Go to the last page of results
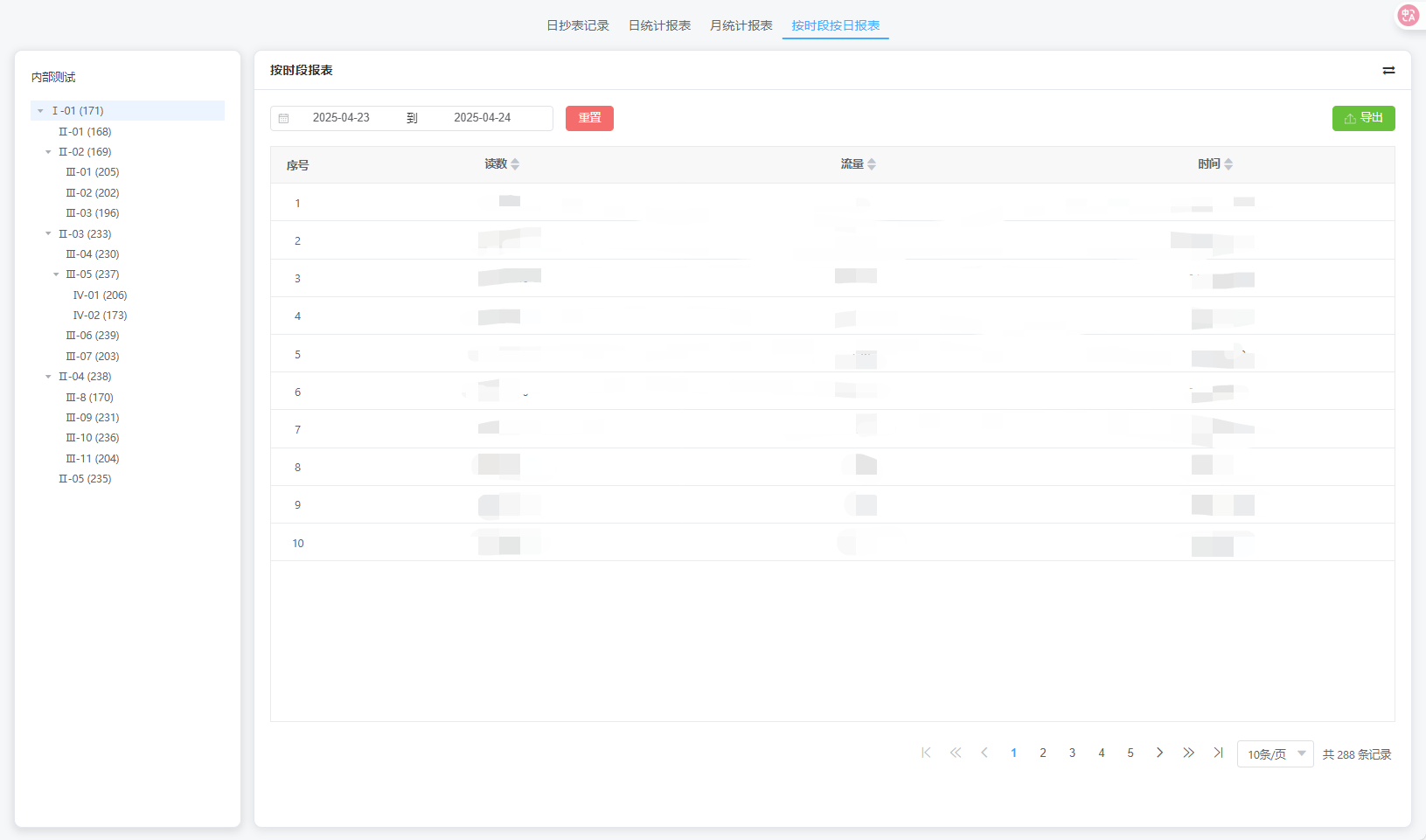This screenshot has height=840, width=1426. [1218, 753]
